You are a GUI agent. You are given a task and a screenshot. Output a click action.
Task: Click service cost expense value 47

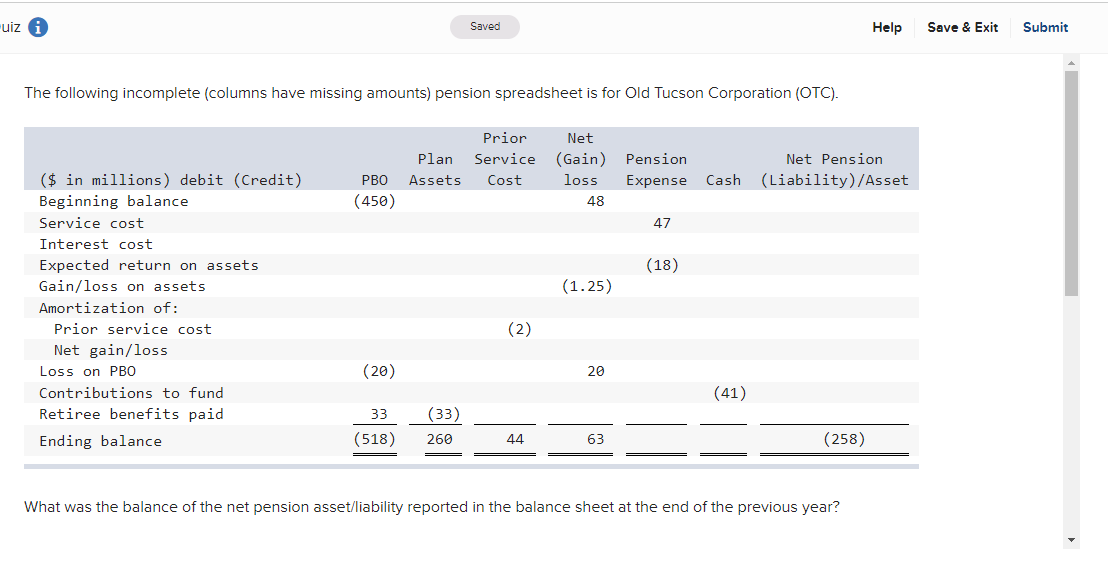pos(662,223)
